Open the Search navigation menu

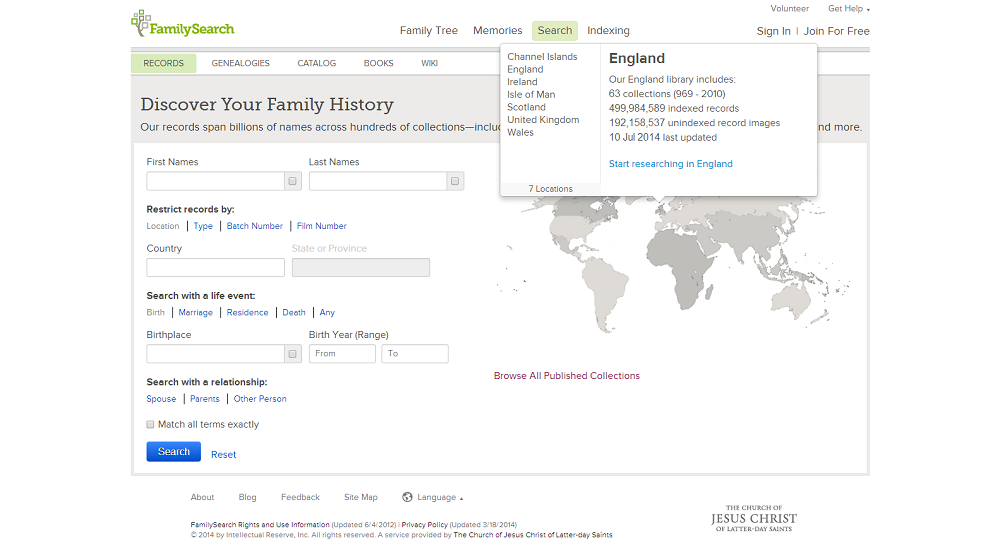pyautogui.click(x=555, y=31)
